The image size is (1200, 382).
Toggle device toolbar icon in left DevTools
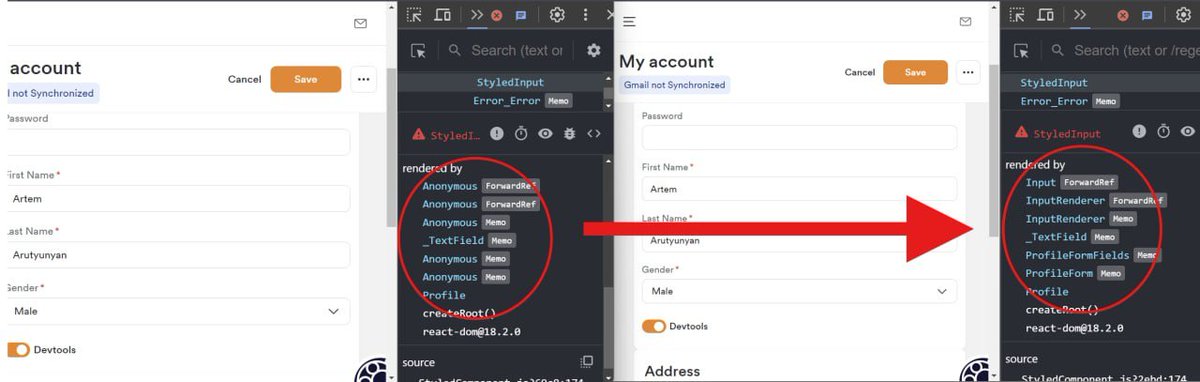coord(442,15)
